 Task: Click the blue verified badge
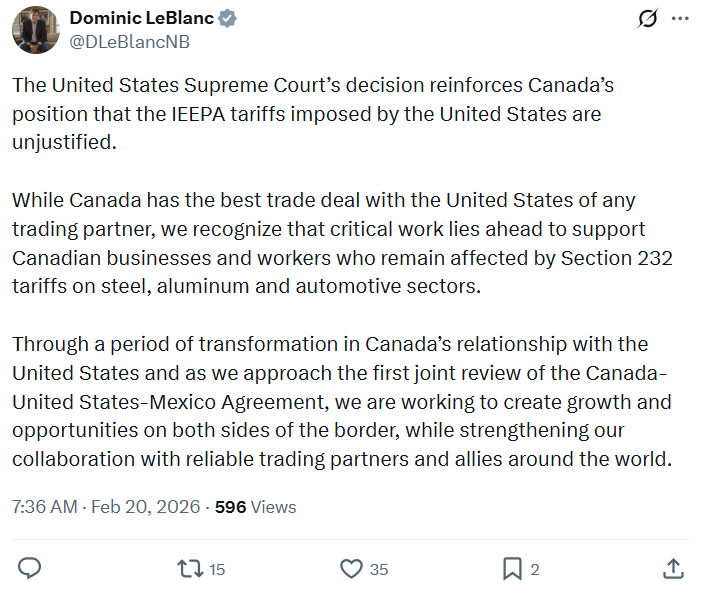click(x=229, y=19)
